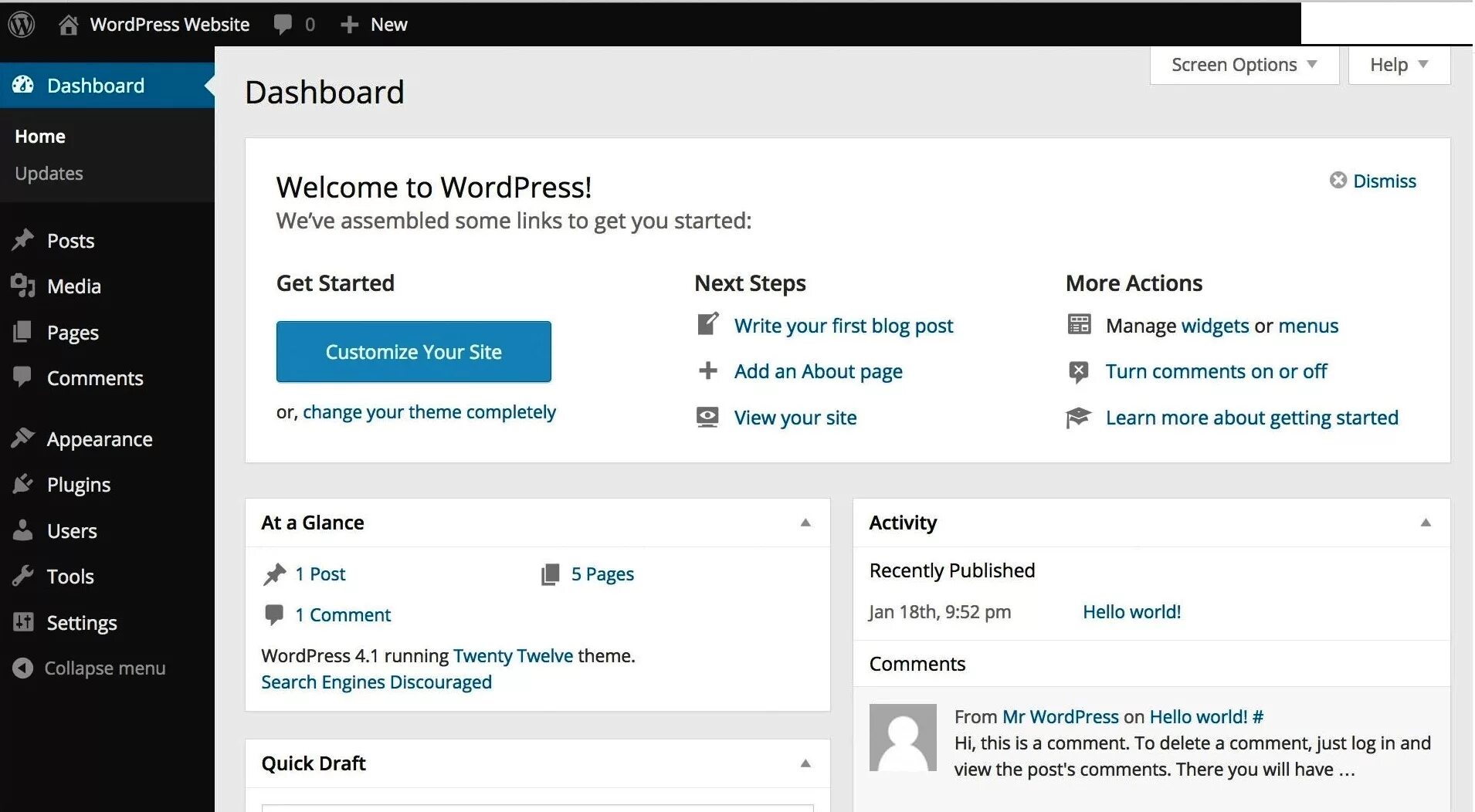
Task: Click the Media icon in sidebar
Action: coord(23,286)
